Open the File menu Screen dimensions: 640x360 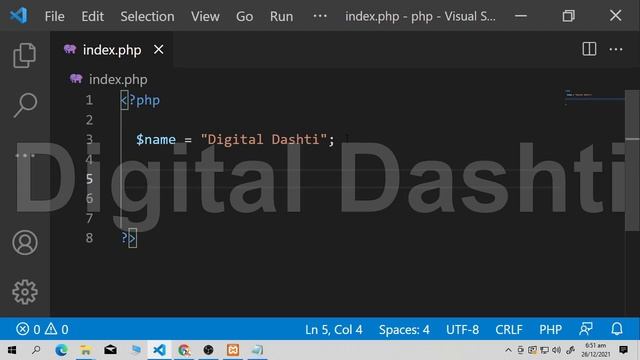pyautogui.click(x=54, y=16)
